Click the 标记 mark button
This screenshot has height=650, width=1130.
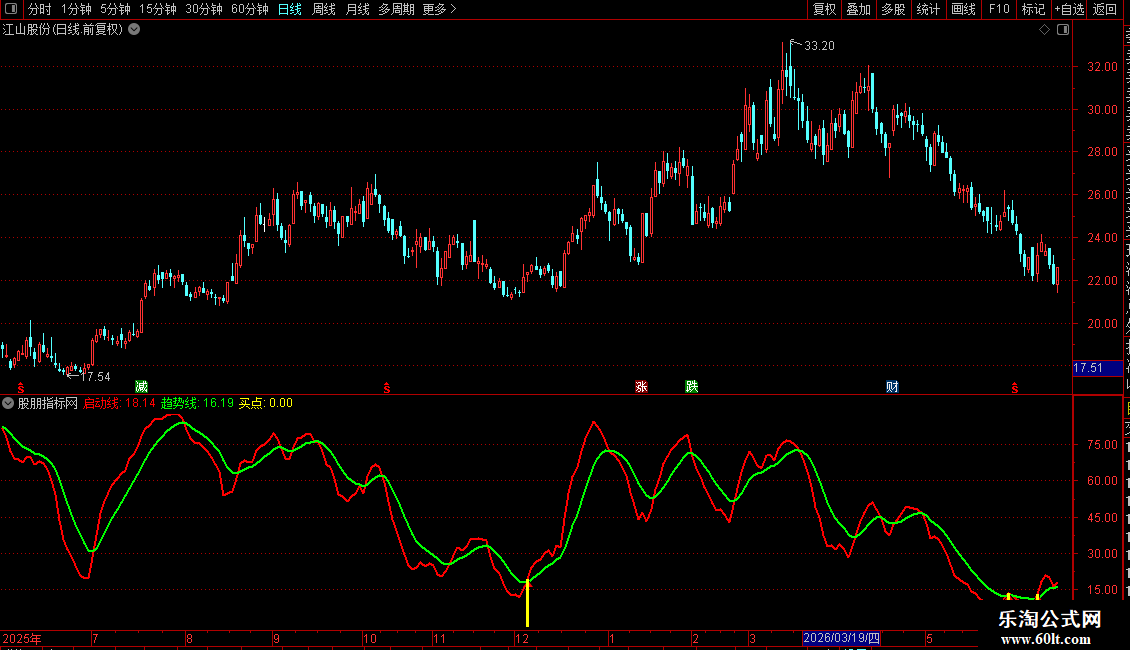[1033, 9]
